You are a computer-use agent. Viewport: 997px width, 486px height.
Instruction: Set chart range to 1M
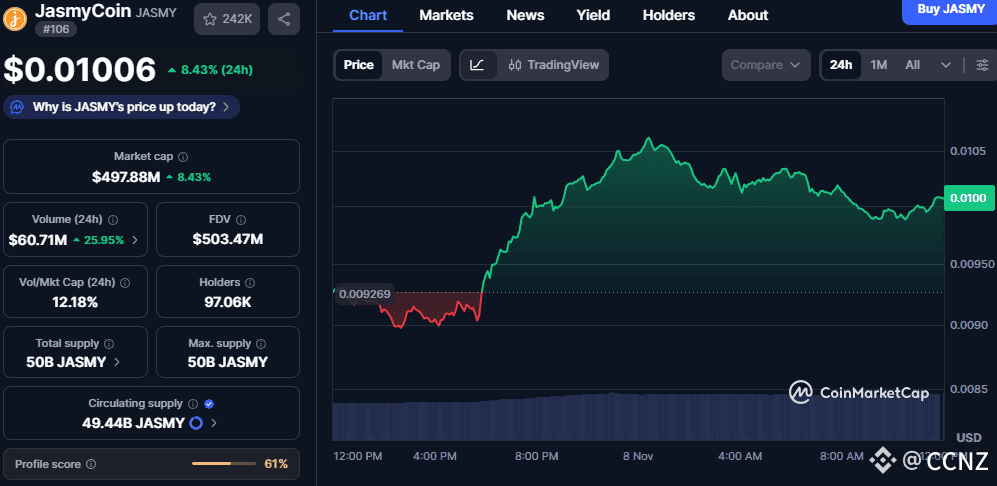coord(879,65)
